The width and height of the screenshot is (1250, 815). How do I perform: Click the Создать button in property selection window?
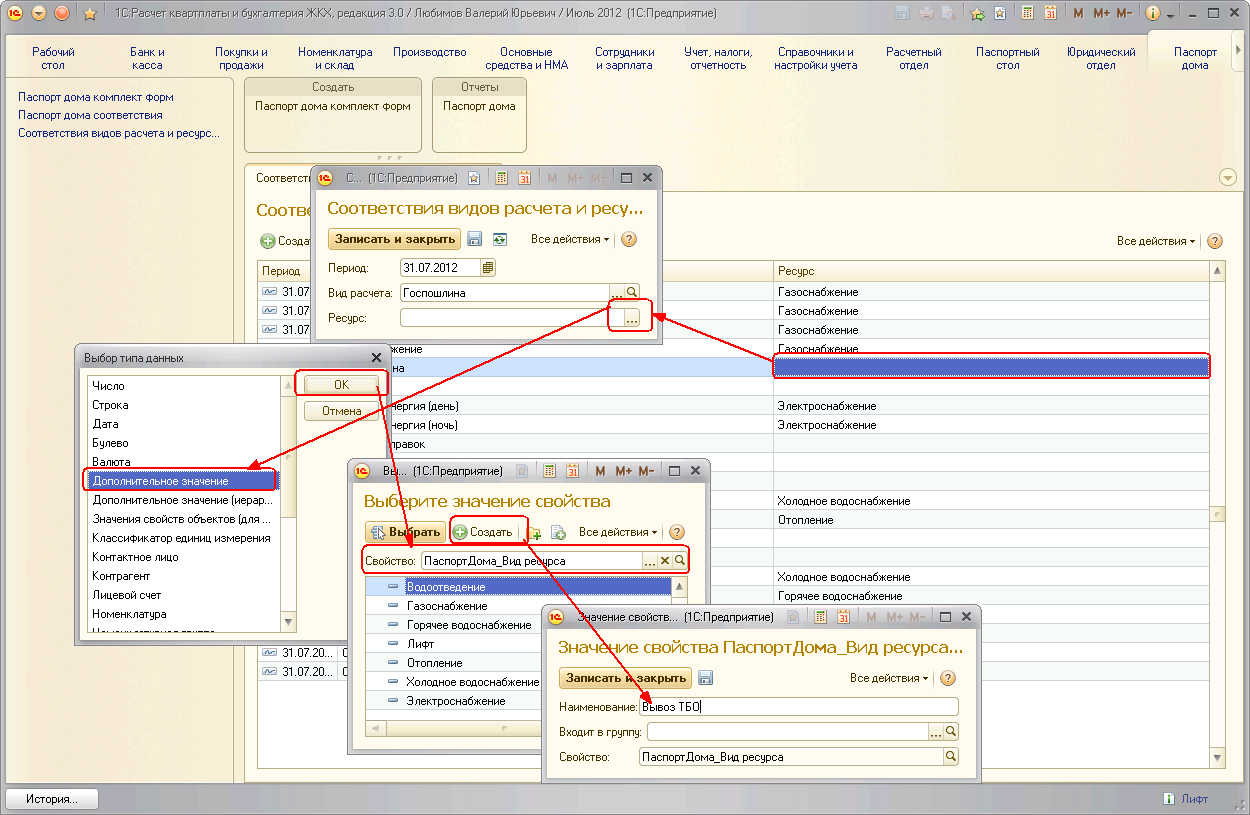tap(483, 532)
